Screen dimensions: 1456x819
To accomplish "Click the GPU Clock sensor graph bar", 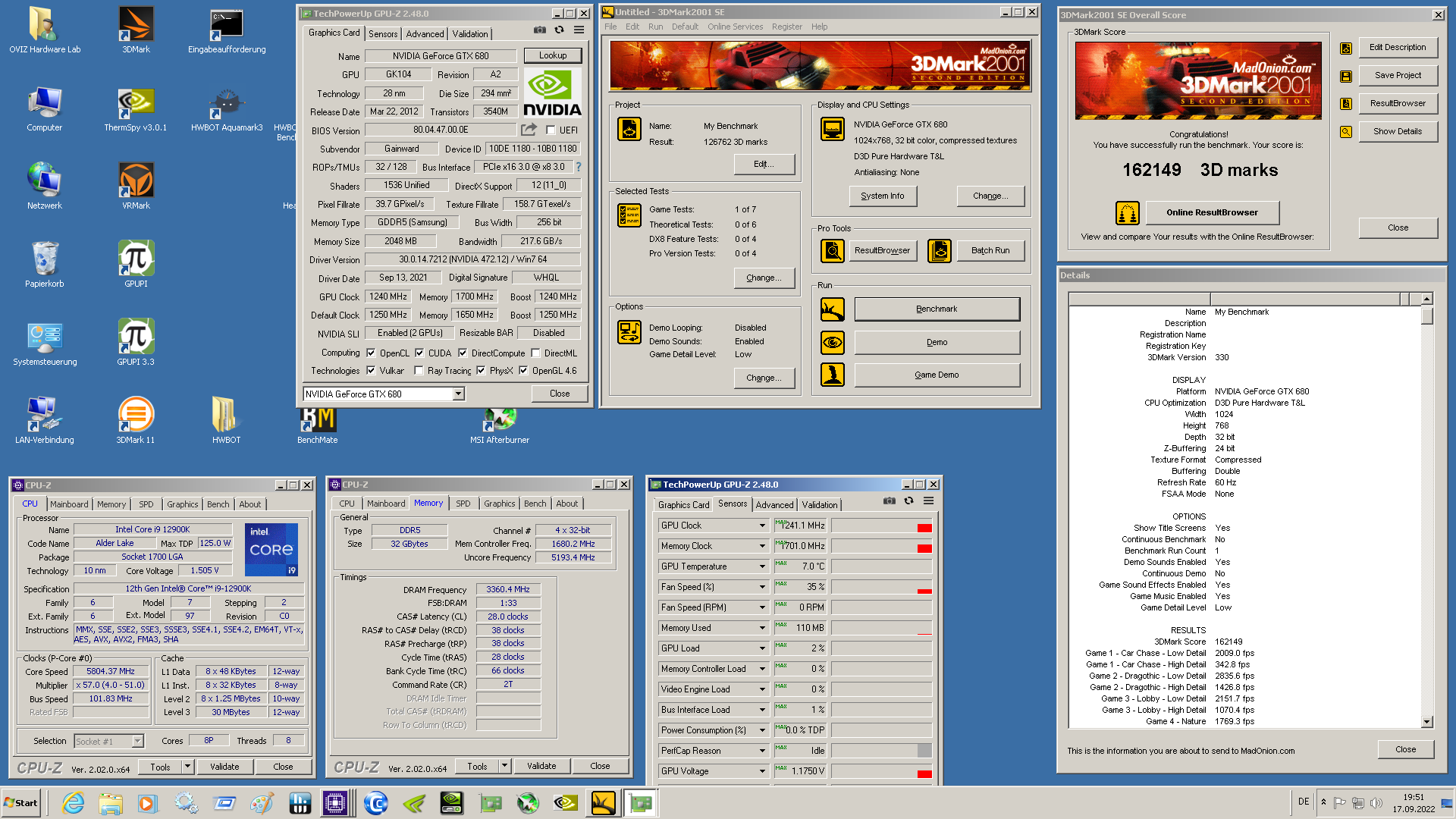I will (x=881, y=526).
